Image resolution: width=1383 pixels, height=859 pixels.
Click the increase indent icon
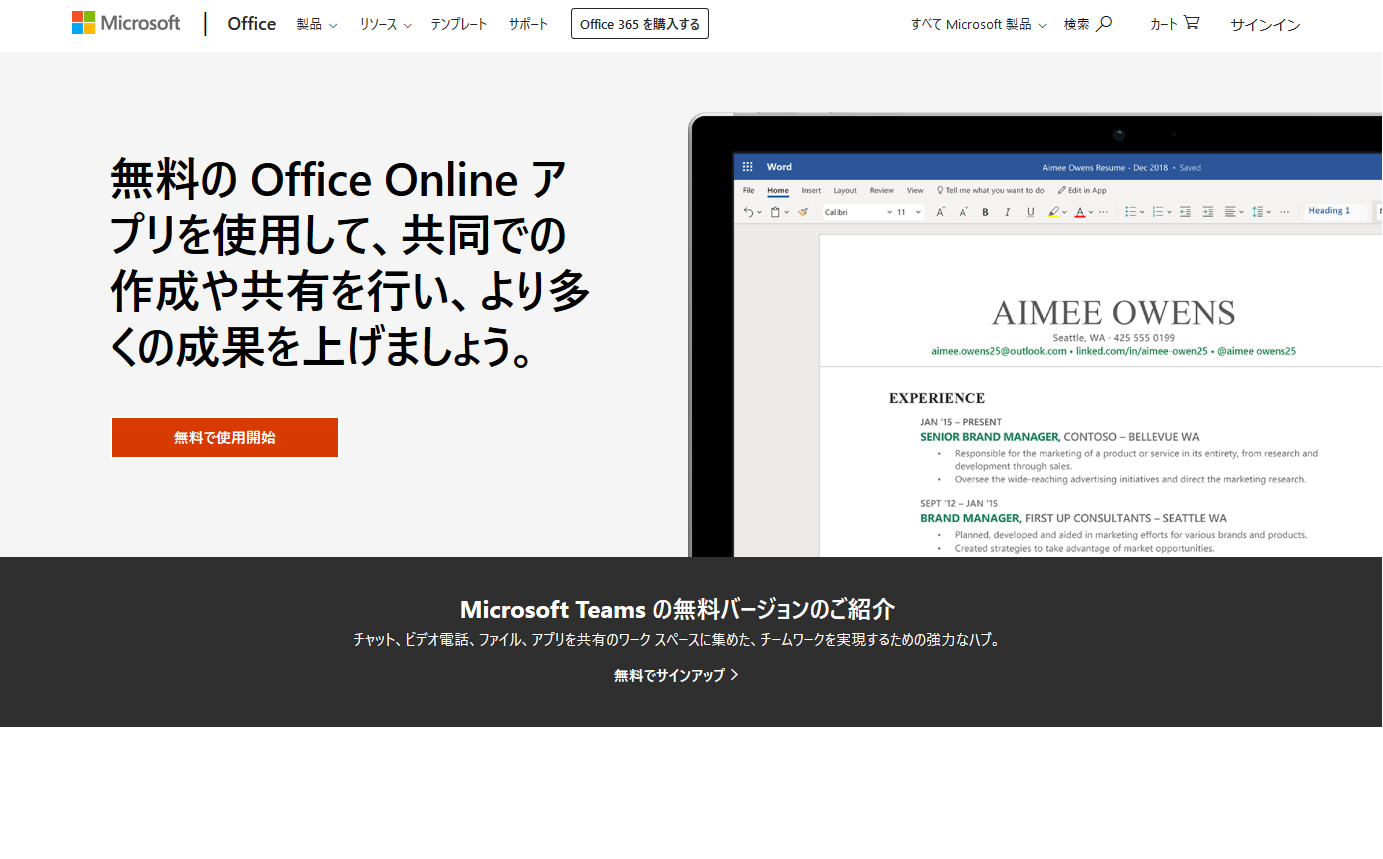pyautogui.click(x=1207, y=212)
